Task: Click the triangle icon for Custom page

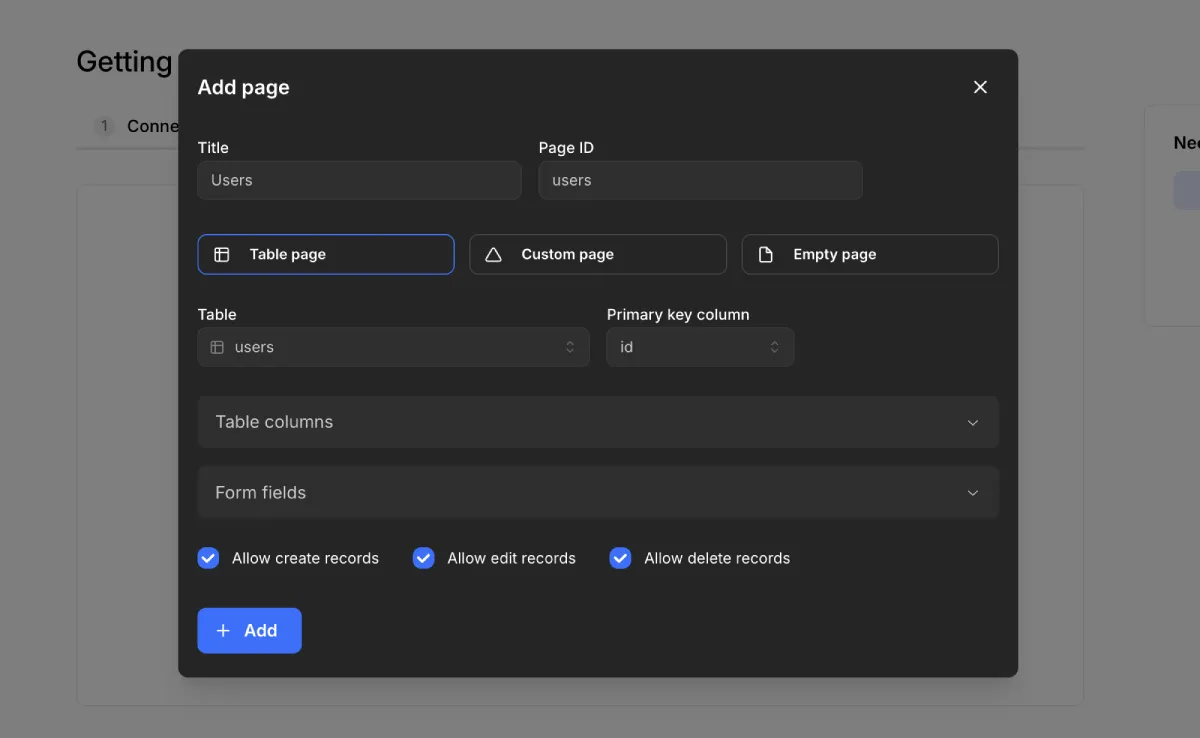Action: point(493,255)
